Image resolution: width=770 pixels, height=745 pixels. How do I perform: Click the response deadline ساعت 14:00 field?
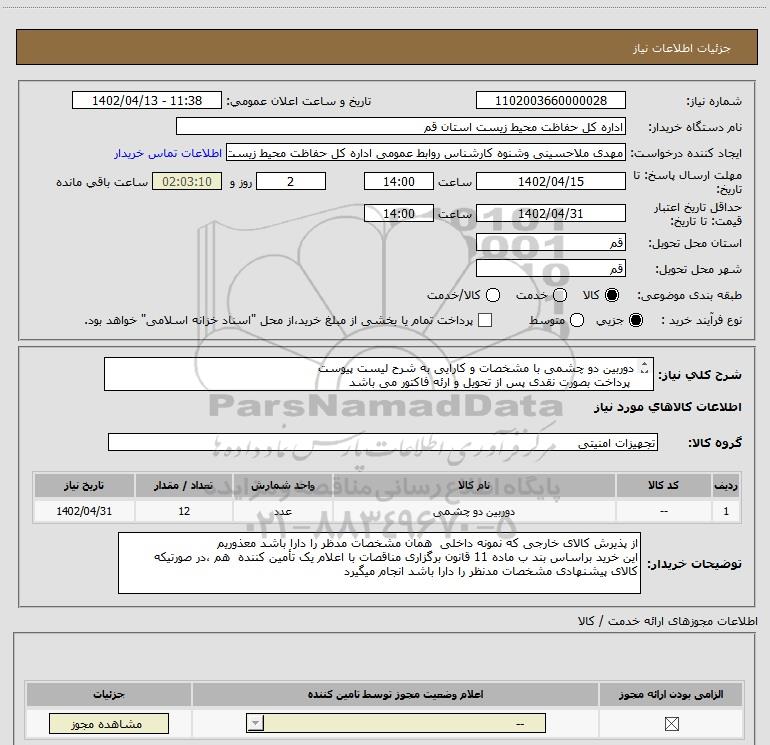tap(399, 181)
